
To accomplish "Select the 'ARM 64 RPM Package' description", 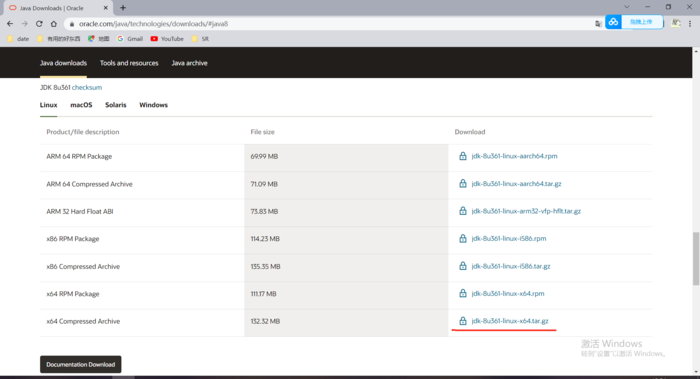I will point(79,156).
